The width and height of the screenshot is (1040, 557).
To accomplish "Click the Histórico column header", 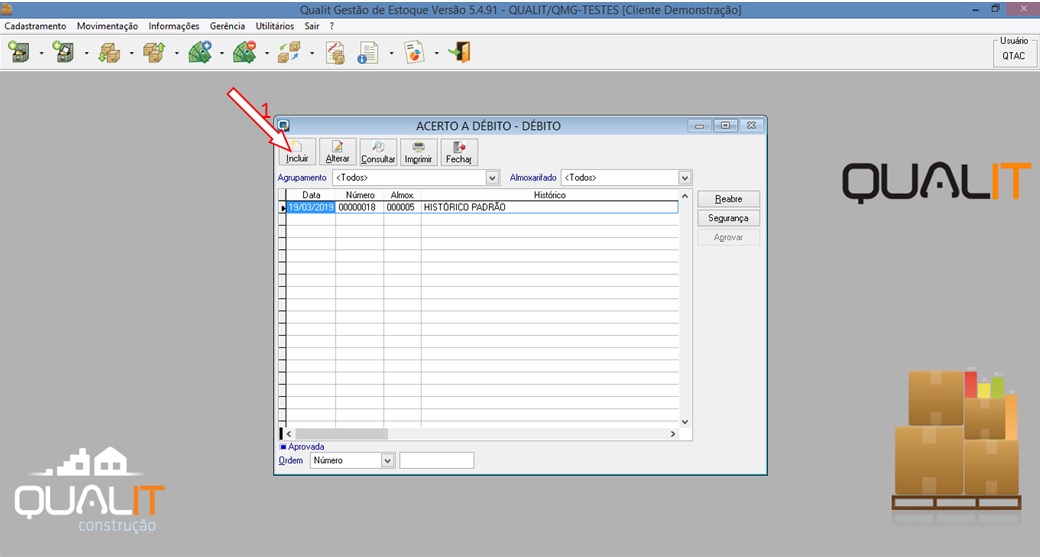I will coord(550,195).
